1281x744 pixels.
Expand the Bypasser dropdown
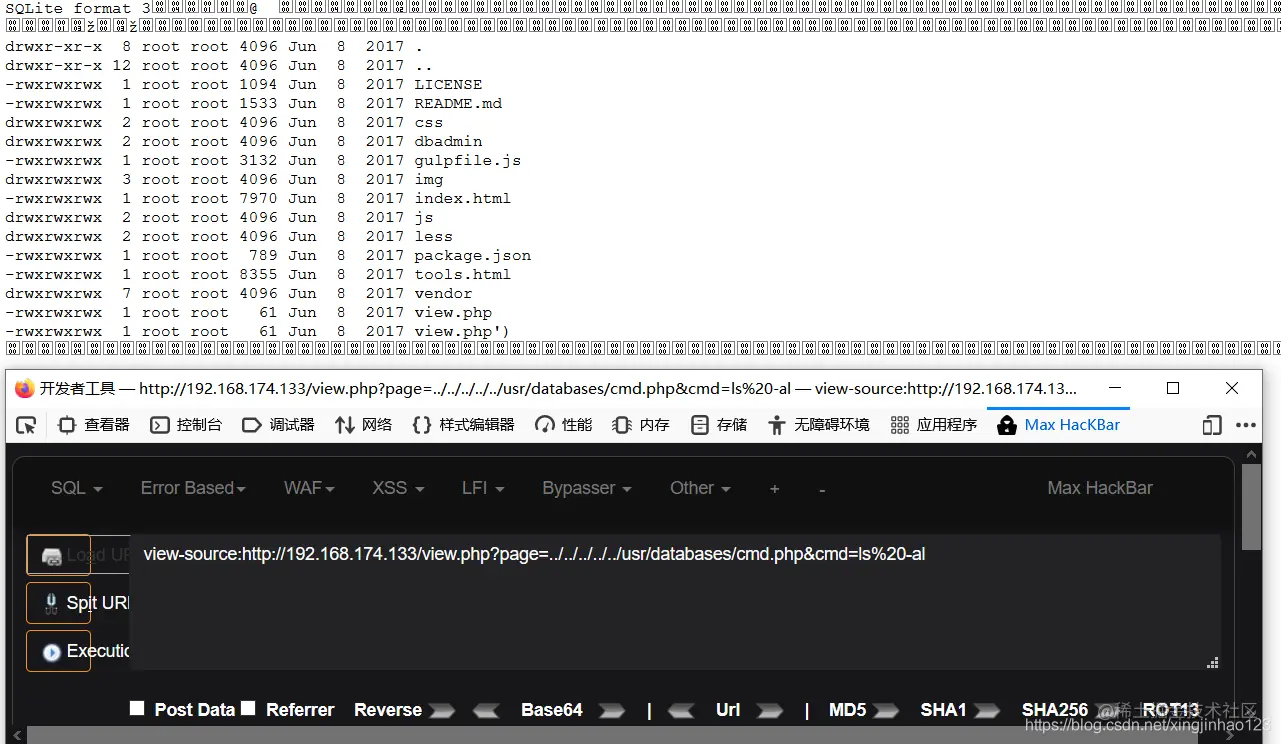(587, 488)
